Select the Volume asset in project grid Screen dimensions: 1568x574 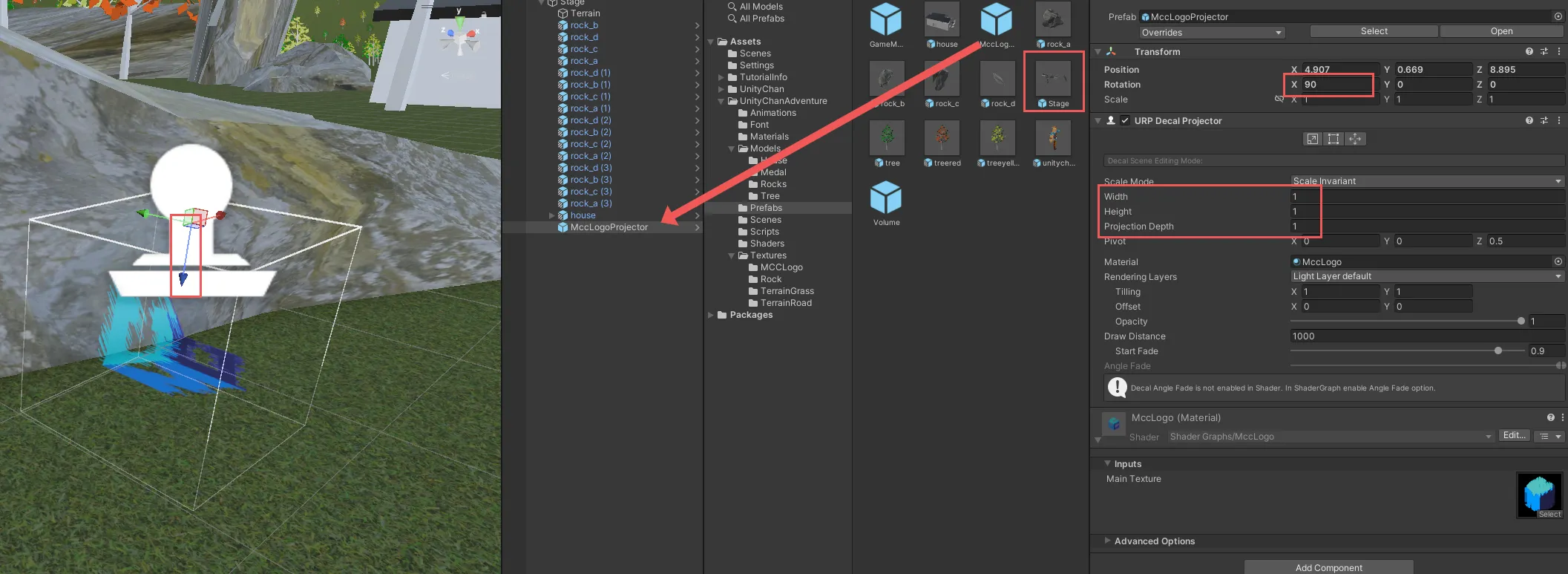[886, 202]
